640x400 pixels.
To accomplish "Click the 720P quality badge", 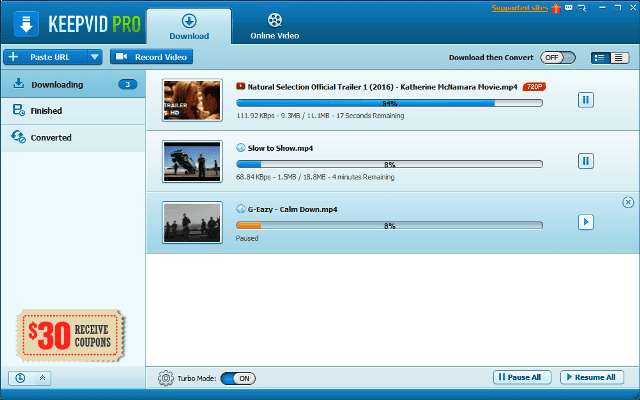I will pyautogui.click(x=534, y=87).
